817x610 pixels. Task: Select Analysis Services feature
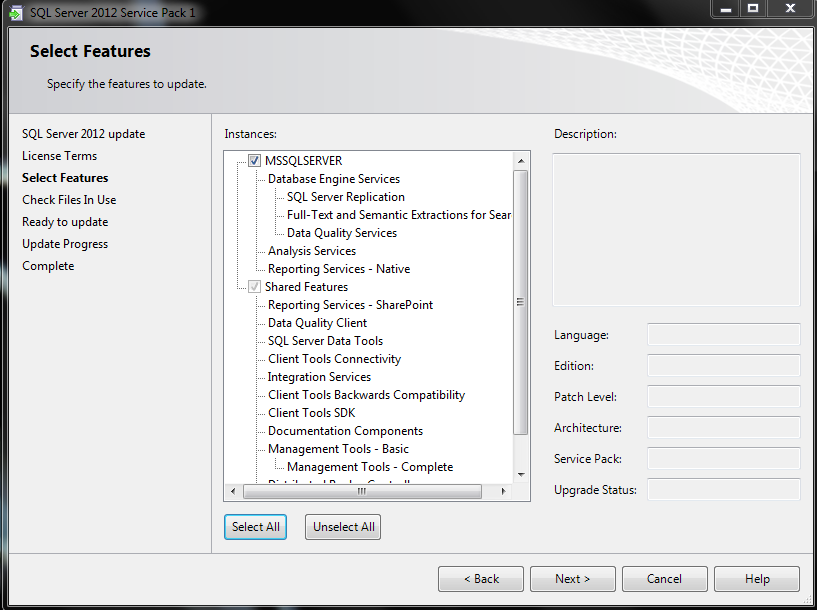click(311, 251)
